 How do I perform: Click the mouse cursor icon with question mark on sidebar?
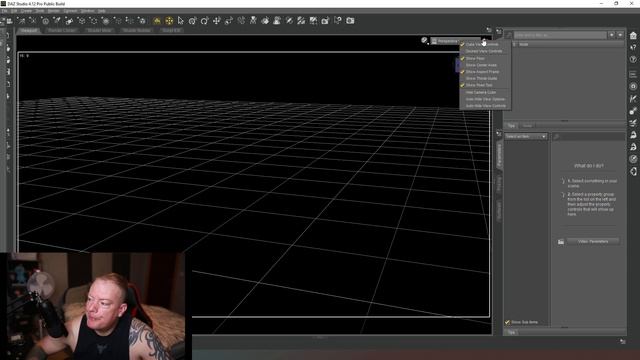pos(633,48)
